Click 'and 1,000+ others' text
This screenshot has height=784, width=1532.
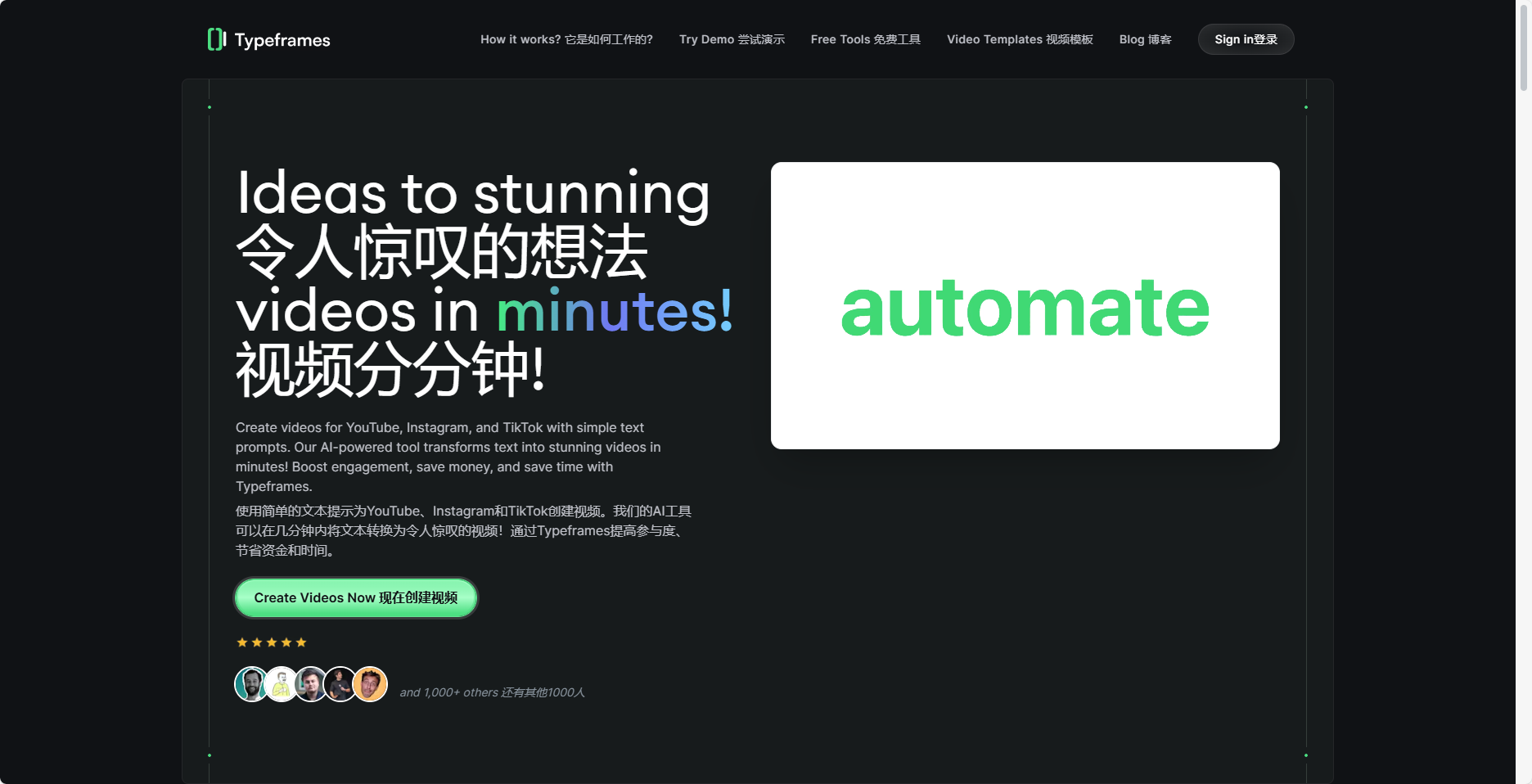(x=448, y=692)
